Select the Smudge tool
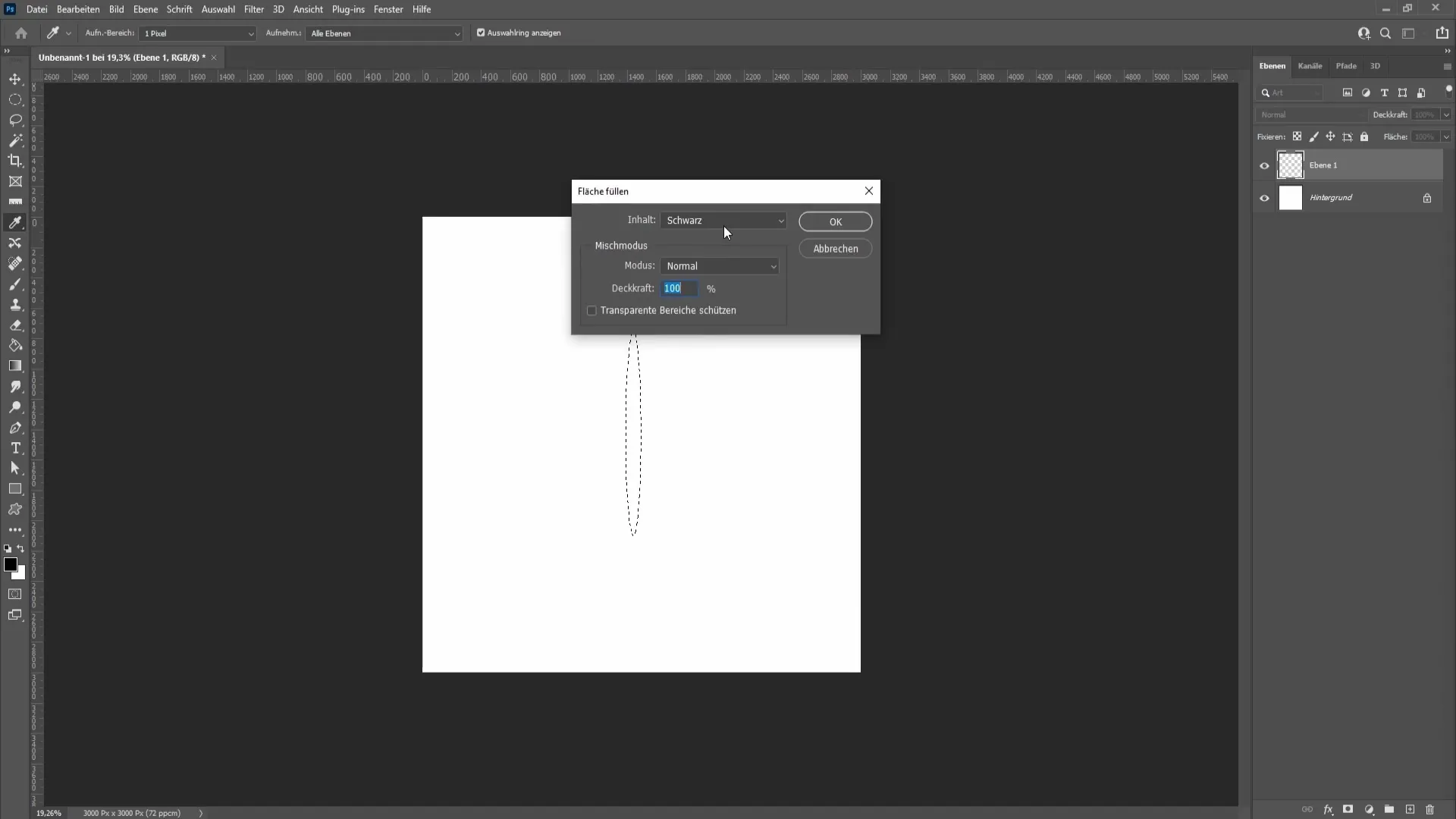 pos(15,387)
